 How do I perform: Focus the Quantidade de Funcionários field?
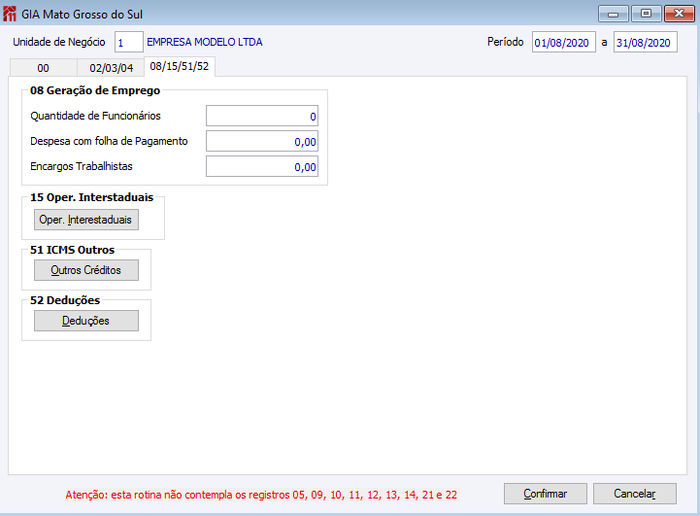coord(262,117)
